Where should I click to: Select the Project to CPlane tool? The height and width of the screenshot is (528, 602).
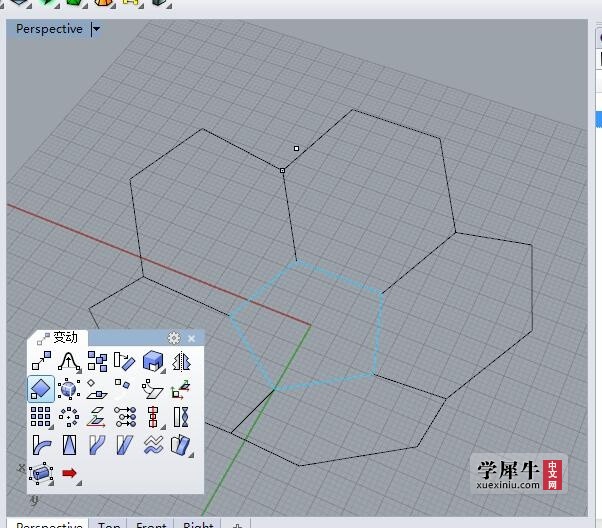(97, 417)
